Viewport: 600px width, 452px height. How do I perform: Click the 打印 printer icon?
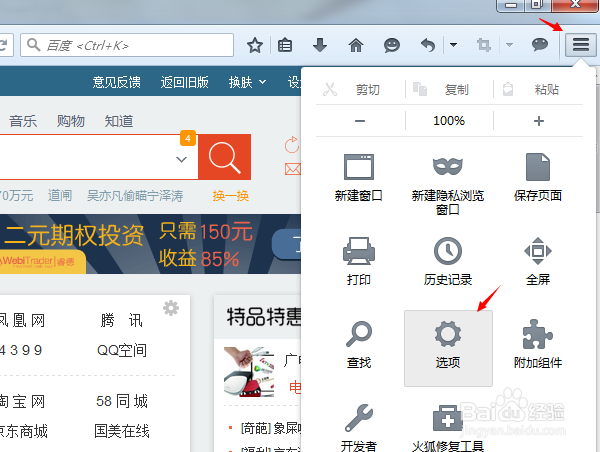coord(359,251)
